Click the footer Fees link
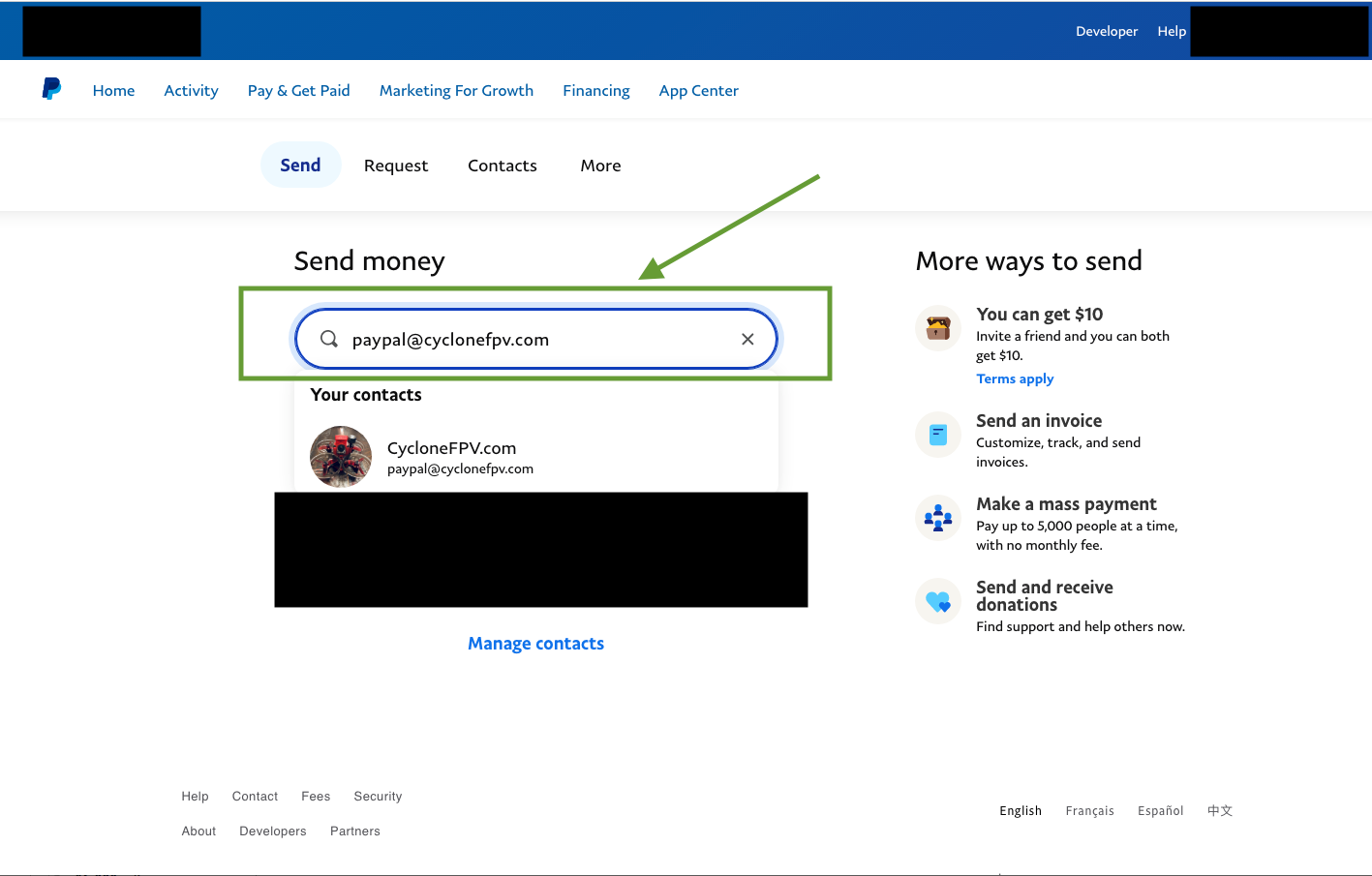This screenshot has width=1372, height=876. pos(316,797)
